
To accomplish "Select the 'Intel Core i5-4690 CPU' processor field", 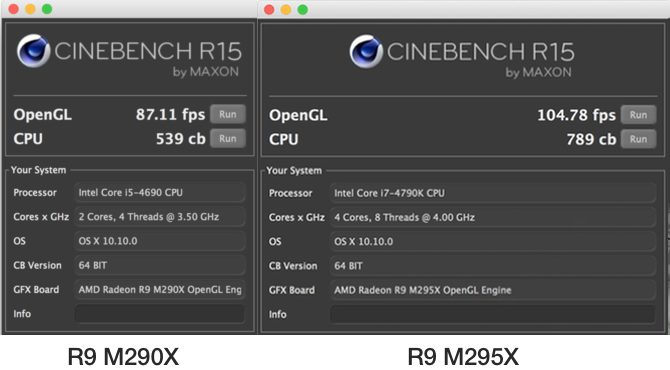I will 160,193.
